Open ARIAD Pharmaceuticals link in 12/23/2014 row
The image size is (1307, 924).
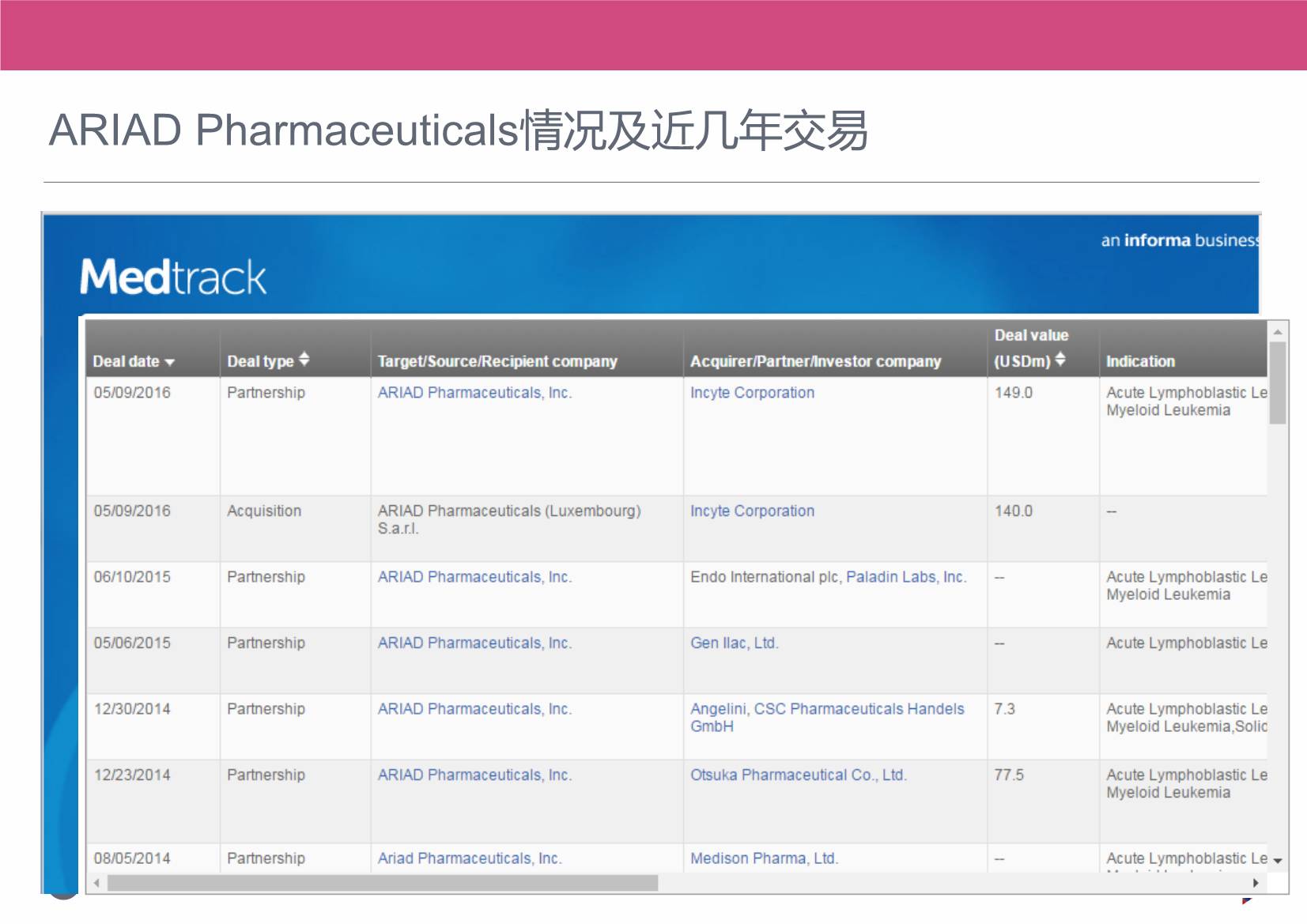[x=474, y=775]
